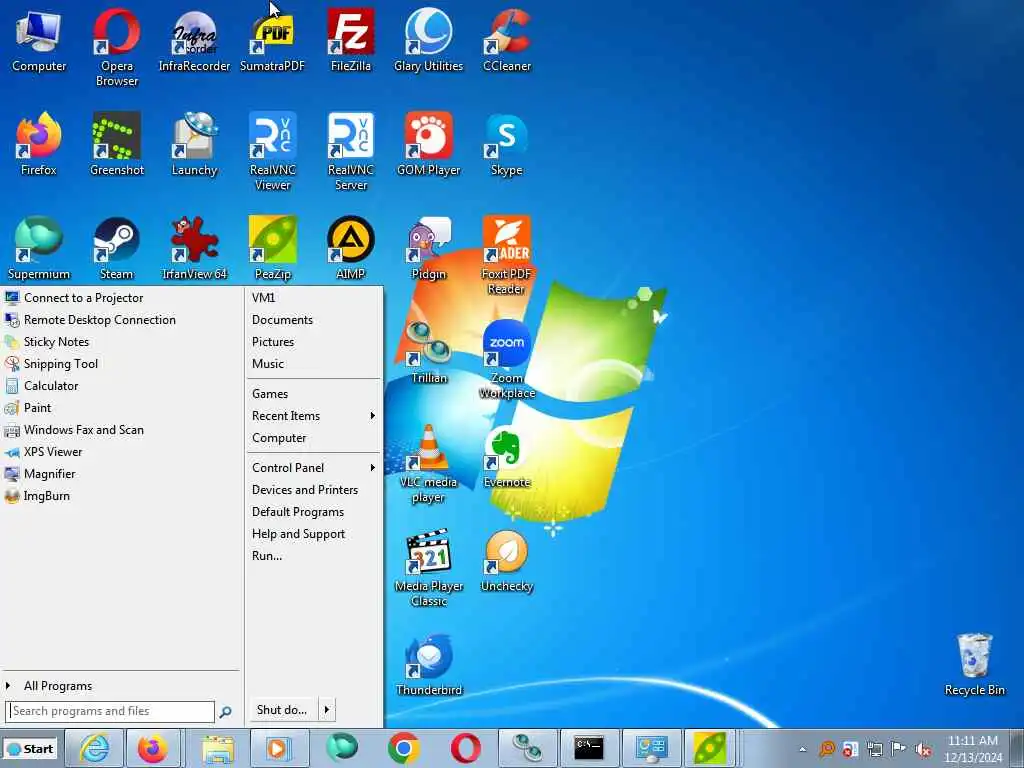Click the CCleaner desktop icon

(507, 39)
